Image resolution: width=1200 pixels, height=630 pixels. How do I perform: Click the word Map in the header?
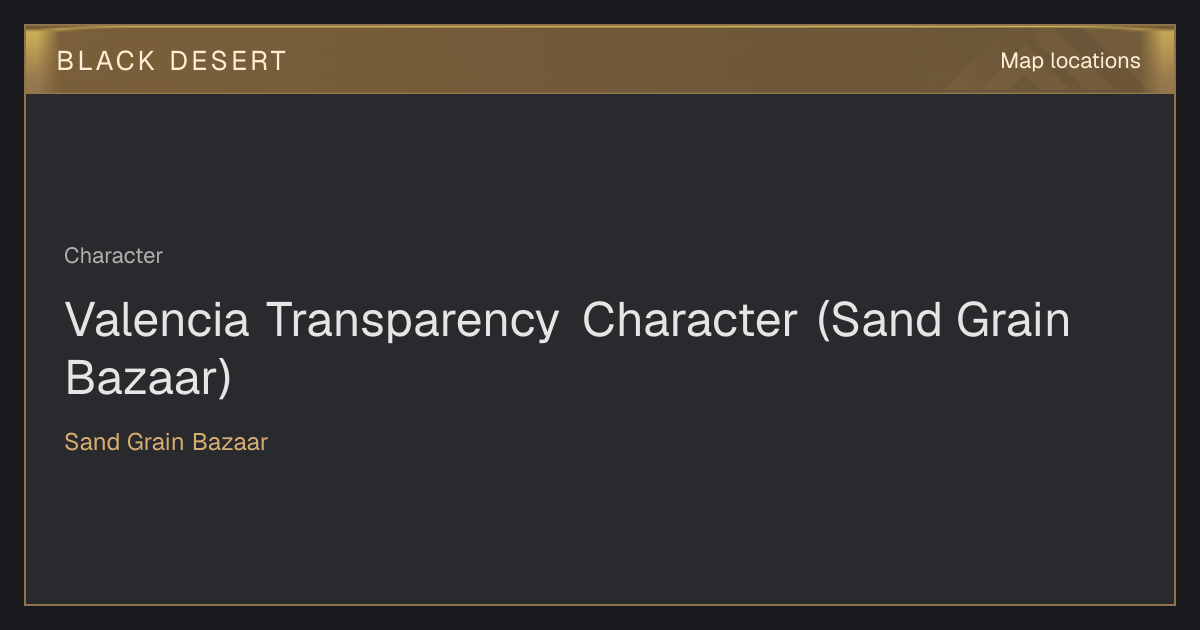coord(1022,61)
